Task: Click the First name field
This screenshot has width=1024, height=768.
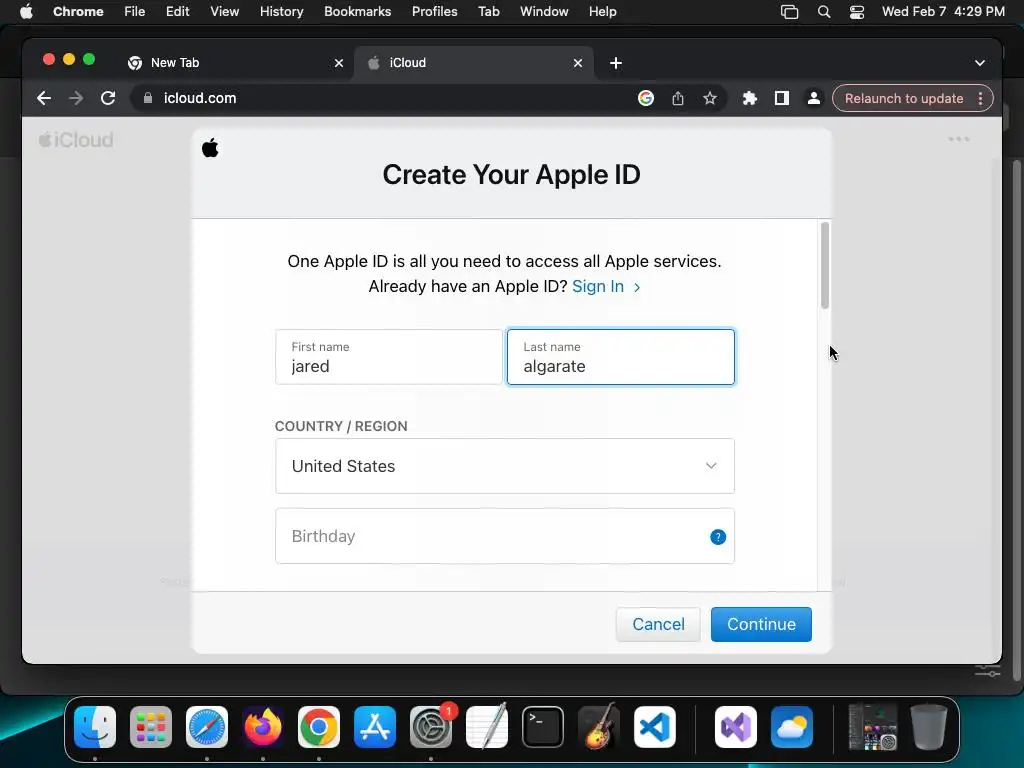Action: [x=389, y=357]
